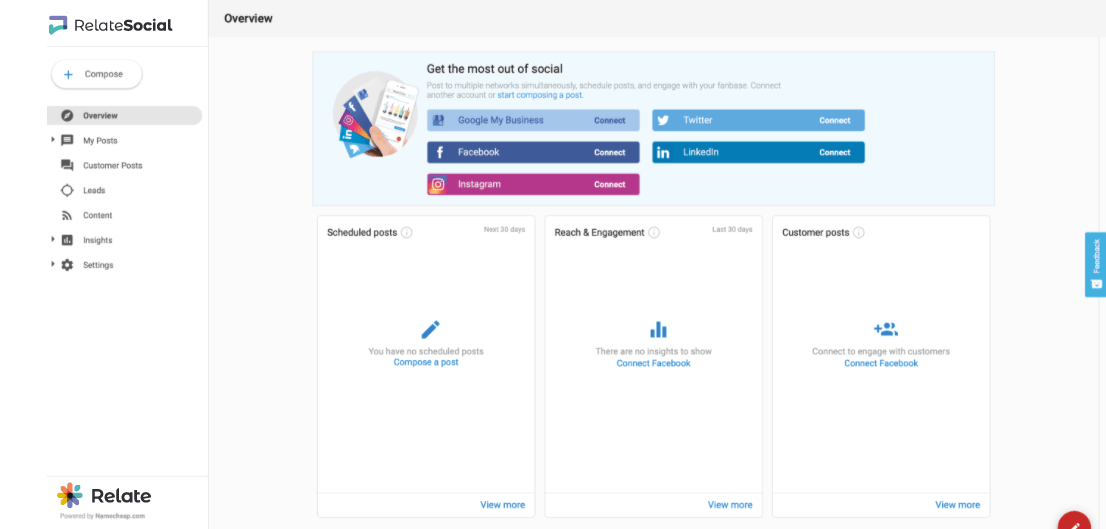Click the Overview compass icon
The image size is (1106, 529).
coord(67,116)
